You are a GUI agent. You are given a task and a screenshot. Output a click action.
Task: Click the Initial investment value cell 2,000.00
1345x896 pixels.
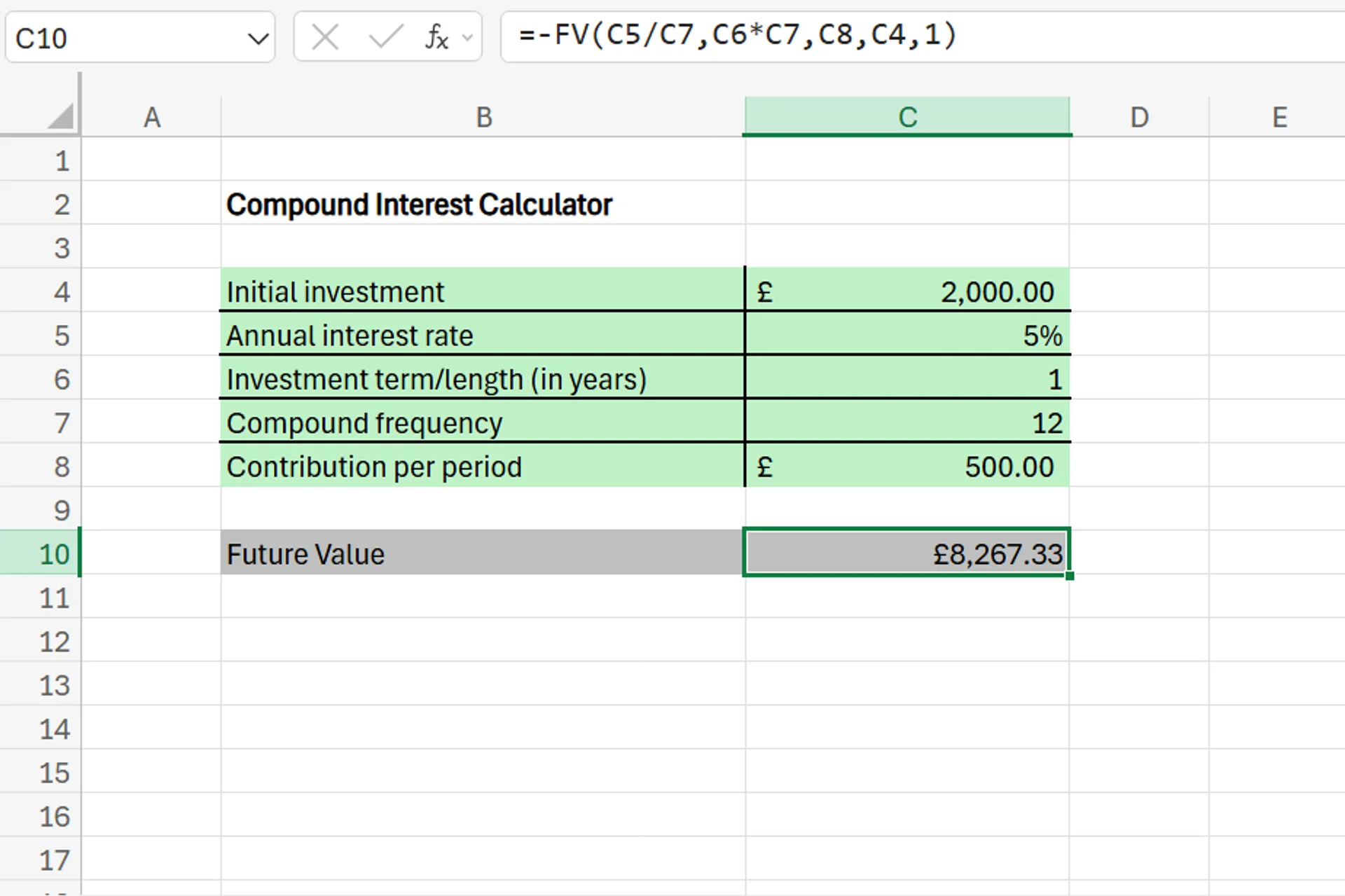click(907, 292)
